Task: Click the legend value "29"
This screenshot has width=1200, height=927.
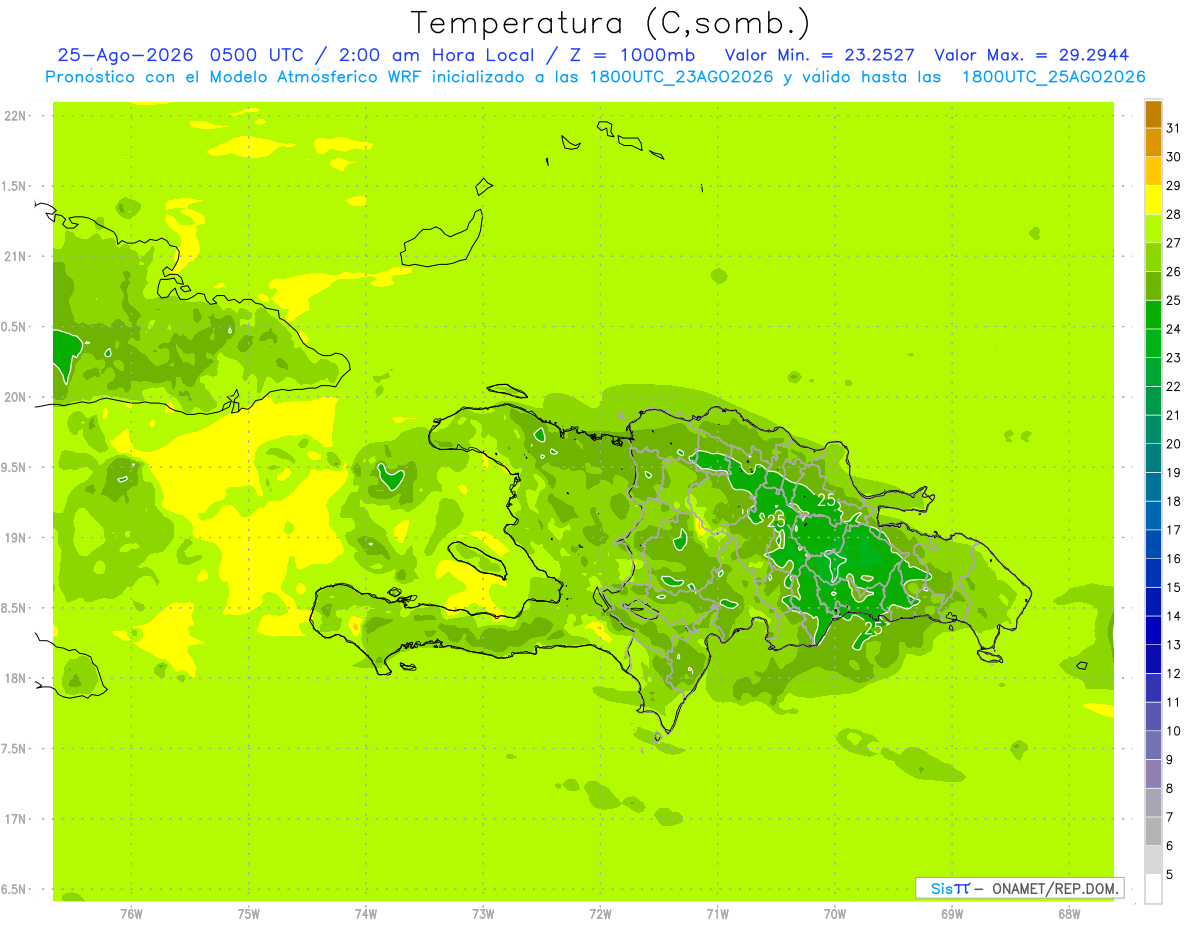Action: [1174, 186]
